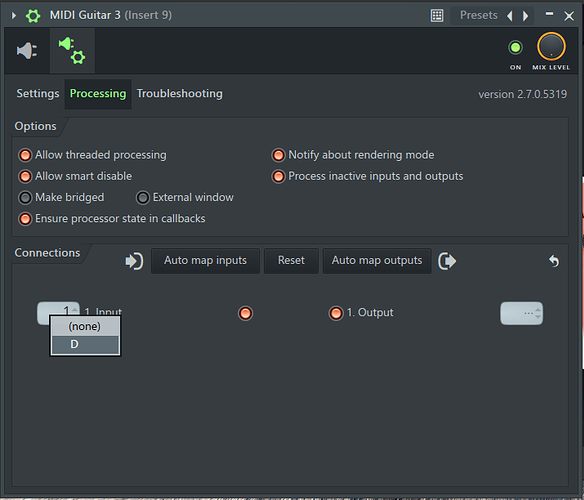This screenshot has height=500, width=584.
Task: Toggle Notify about rendering mode
Action: point(278,155)
